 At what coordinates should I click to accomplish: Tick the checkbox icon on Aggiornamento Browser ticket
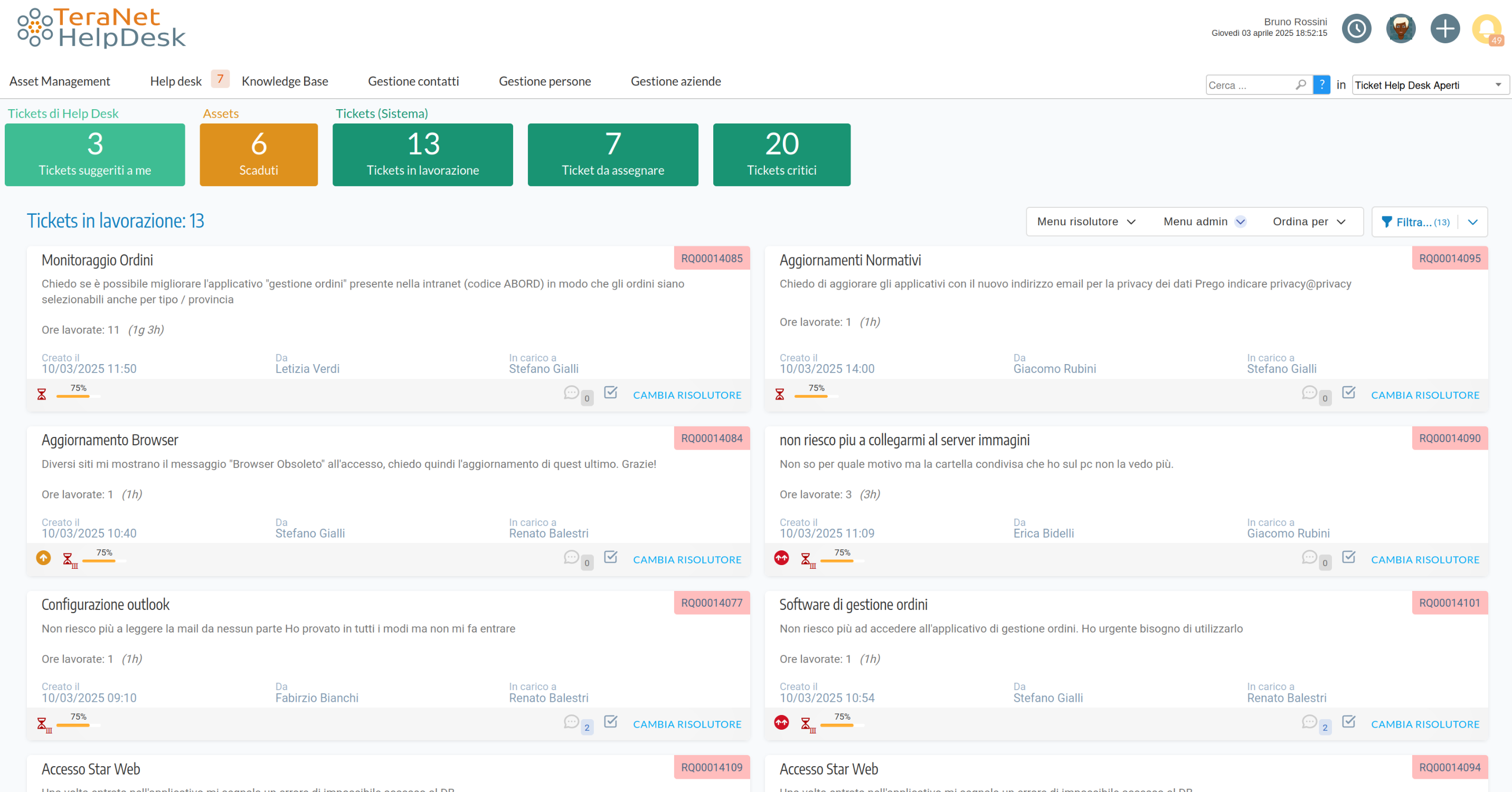pyautogui.click(x=610, y=556)
